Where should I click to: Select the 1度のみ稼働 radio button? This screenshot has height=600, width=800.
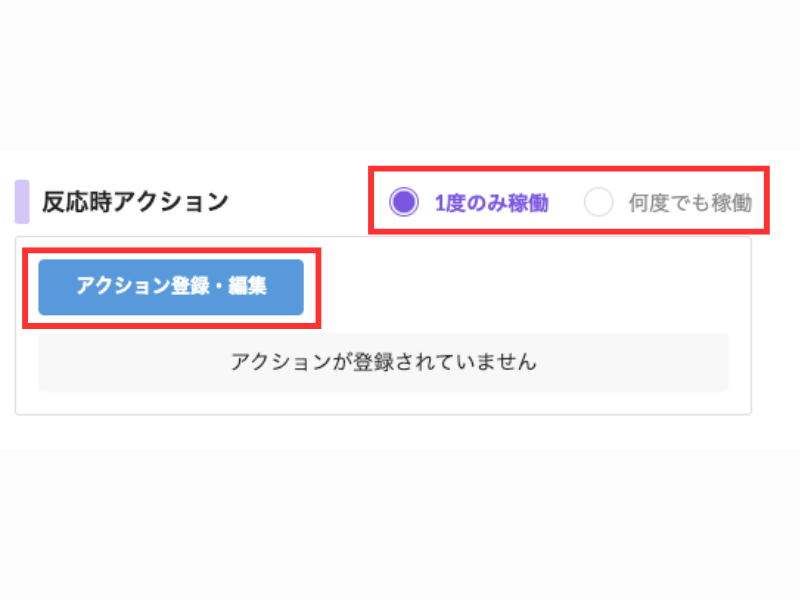[404, 203]
